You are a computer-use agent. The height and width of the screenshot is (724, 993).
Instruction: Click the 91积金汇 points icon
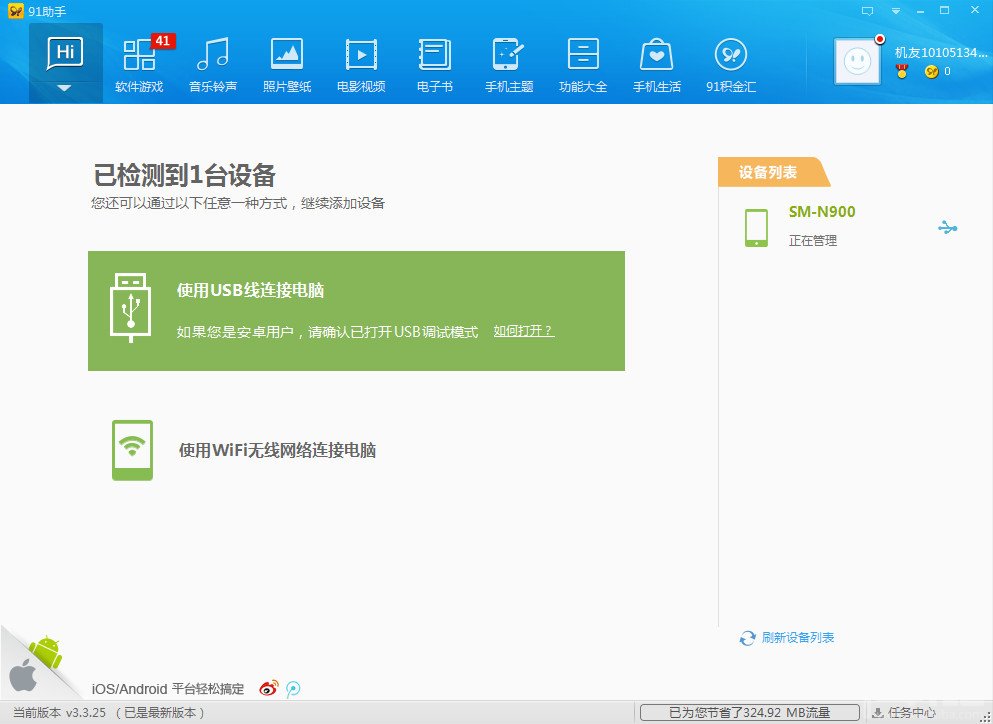click(x=729, y=60)
